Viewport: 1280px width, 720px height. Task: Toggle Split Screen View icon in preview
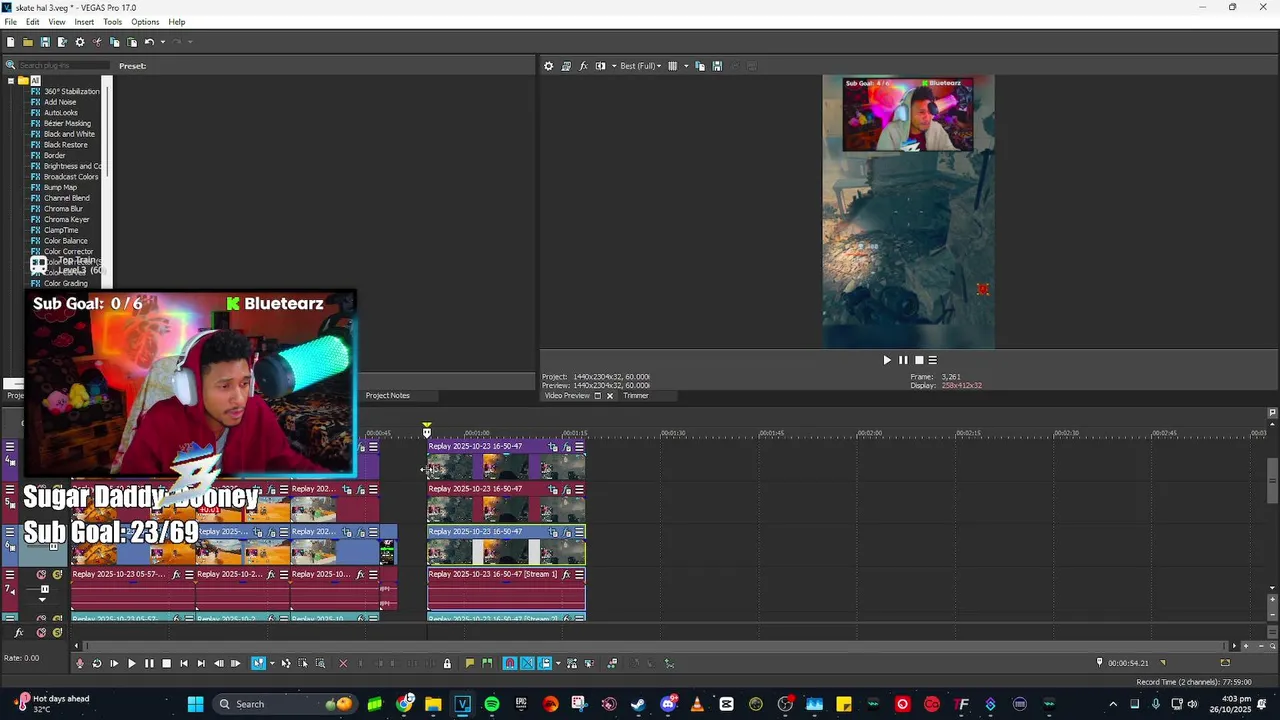600,66
